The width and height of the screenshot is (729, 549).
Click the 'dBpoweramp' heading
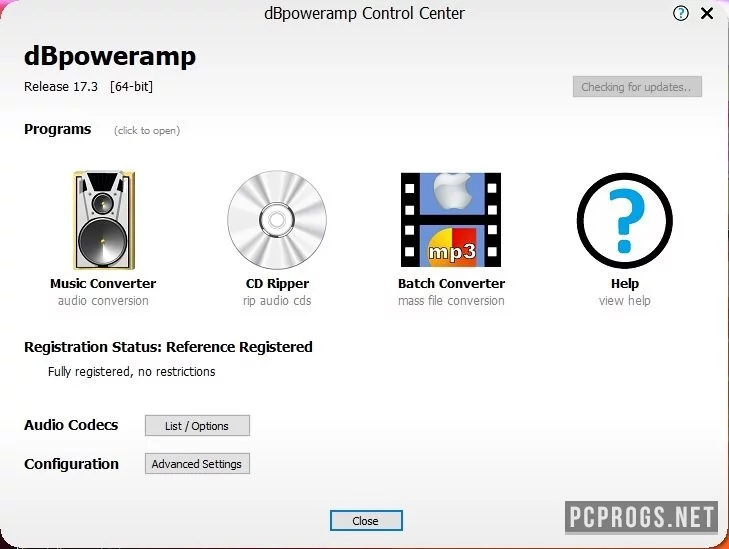point(110,57)
